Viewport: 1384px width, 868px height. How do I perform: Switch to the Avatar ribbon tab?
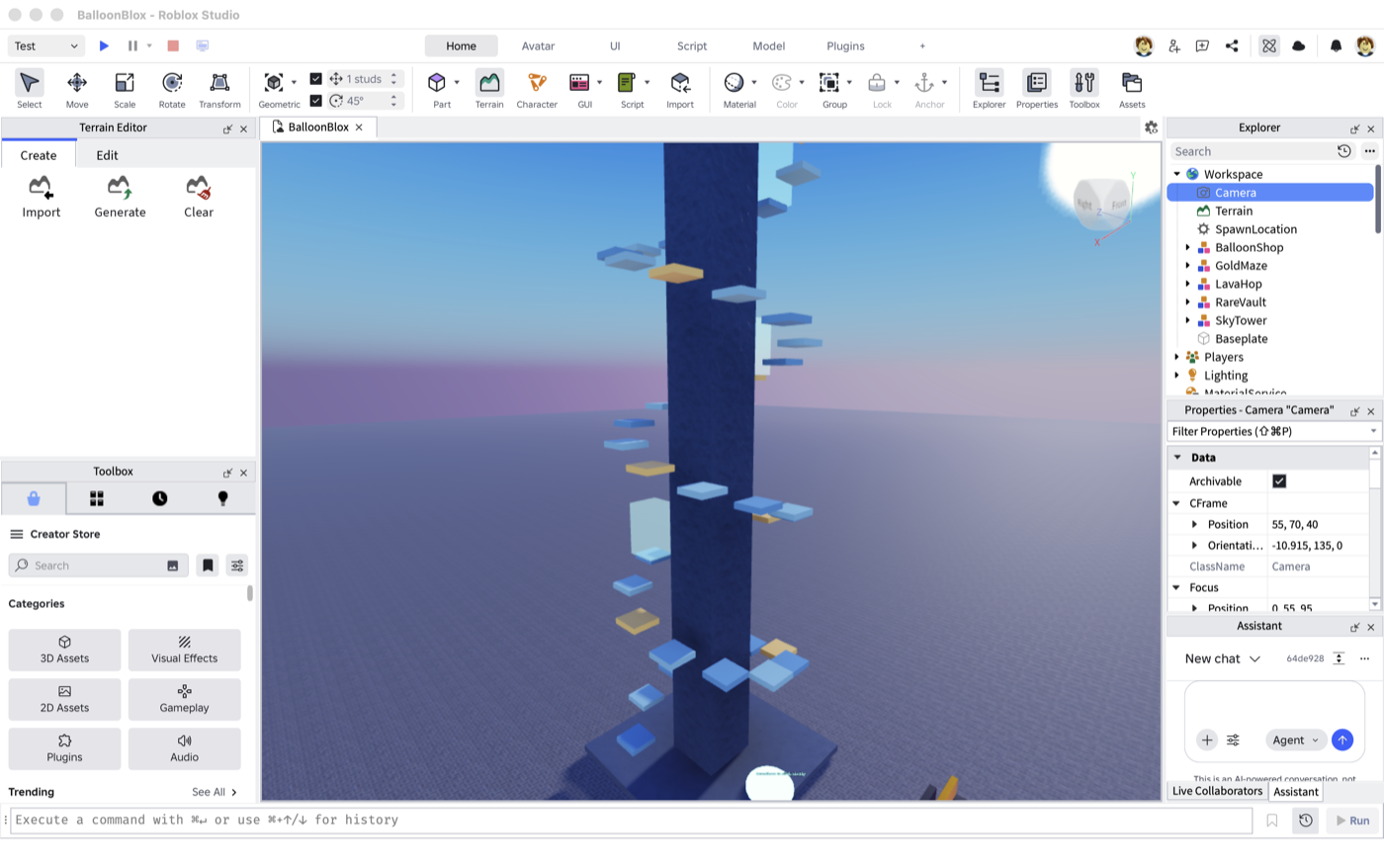(x=538, y=45)
